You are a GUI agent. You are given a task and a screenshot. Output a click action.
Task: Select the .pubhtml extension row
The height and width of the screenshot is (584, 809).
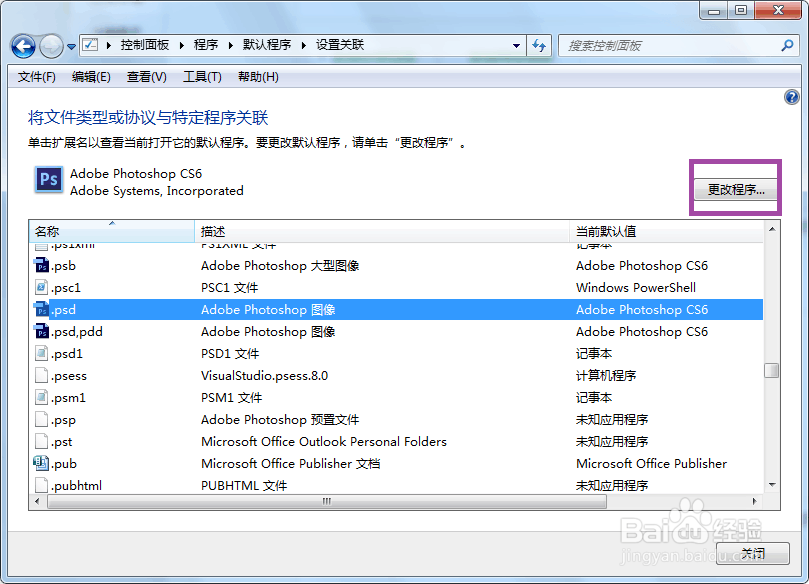tap(396, 485)
